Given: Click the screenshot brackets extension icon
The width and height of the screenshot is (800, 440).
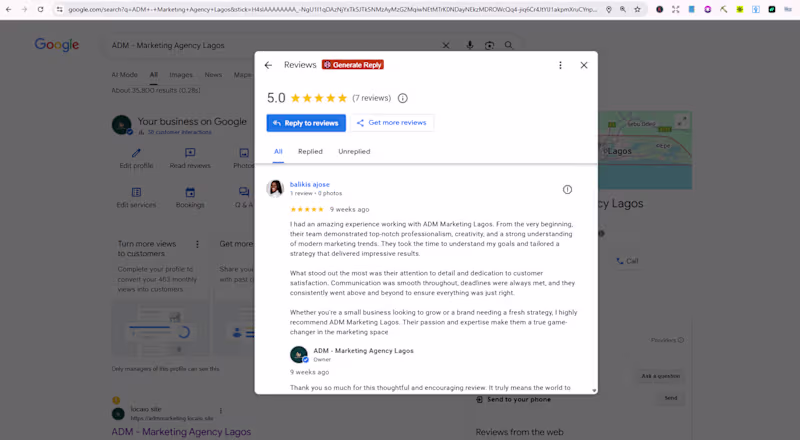Looking at the screenshot, I should point(676,9).
